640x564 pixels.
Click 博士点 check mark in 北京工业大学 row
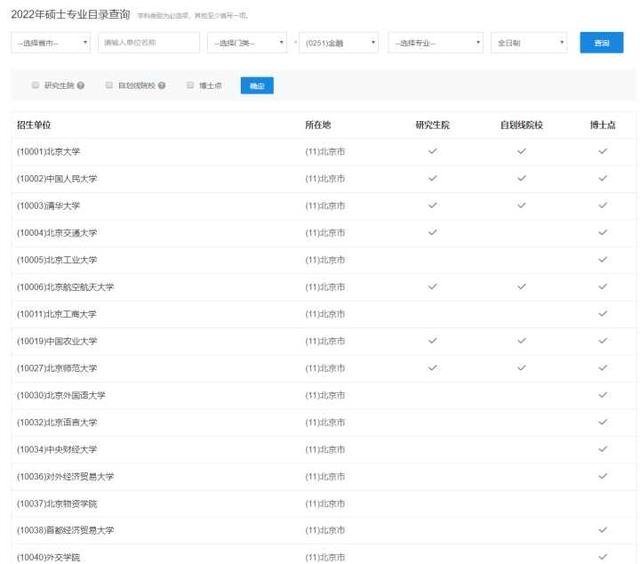pyautogui.click(x=602, y=259)
